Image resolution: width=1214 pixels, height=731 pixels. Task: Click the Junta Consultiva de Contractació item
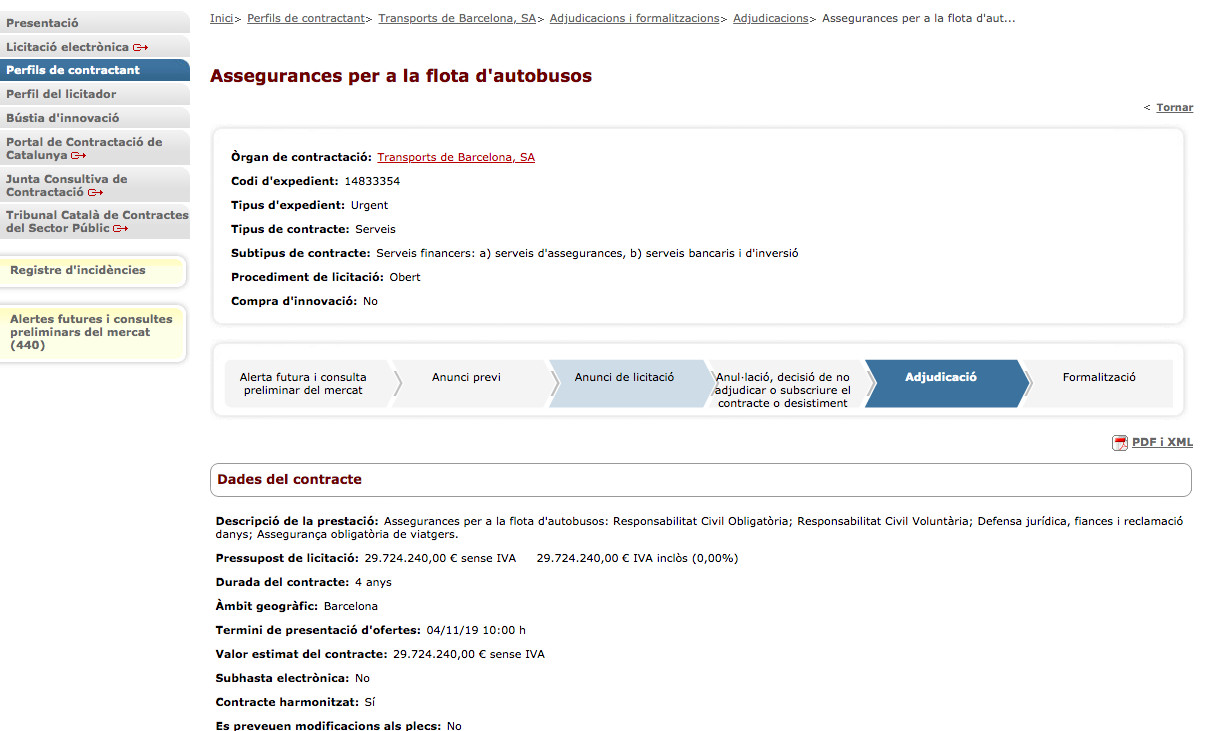tap(67, 186)
